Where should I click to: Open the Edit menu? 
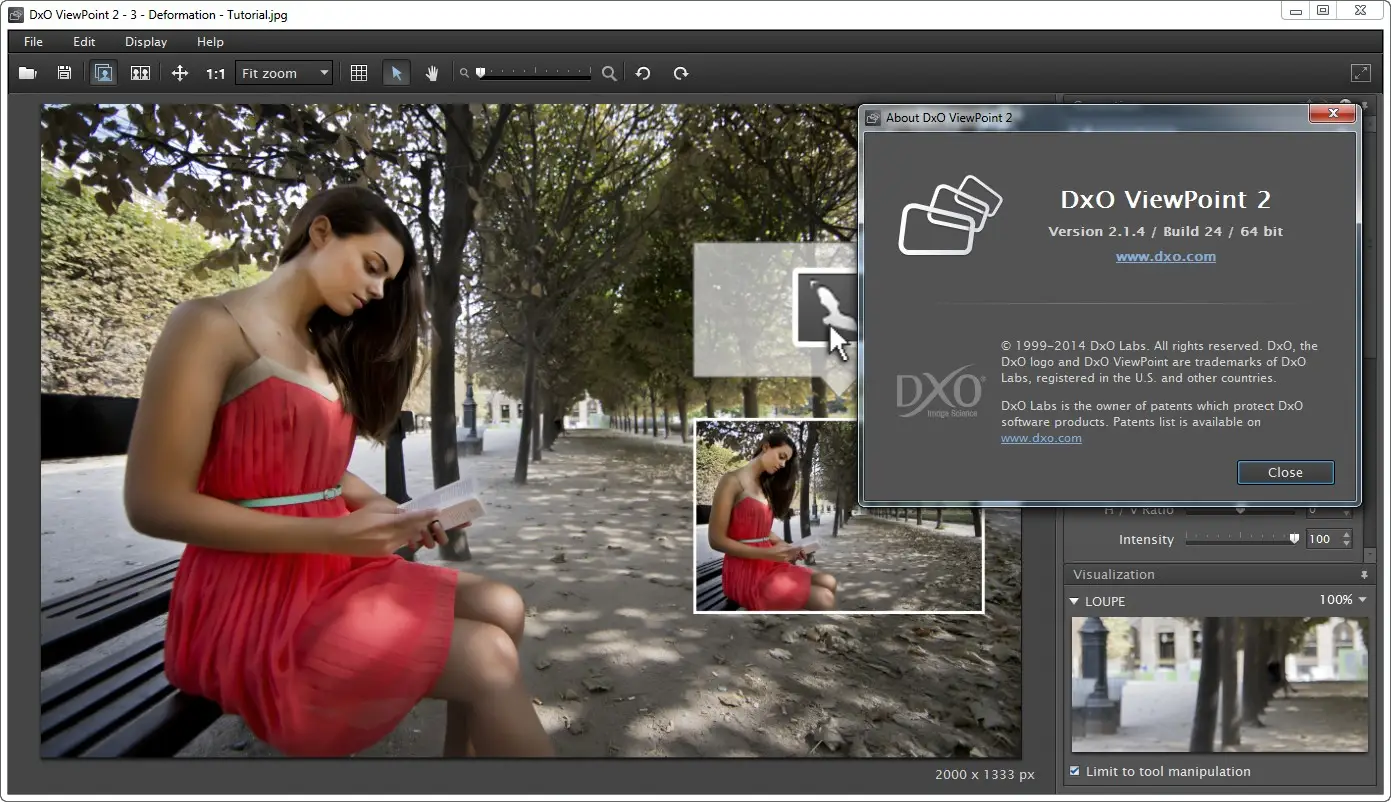coord(84,42)
